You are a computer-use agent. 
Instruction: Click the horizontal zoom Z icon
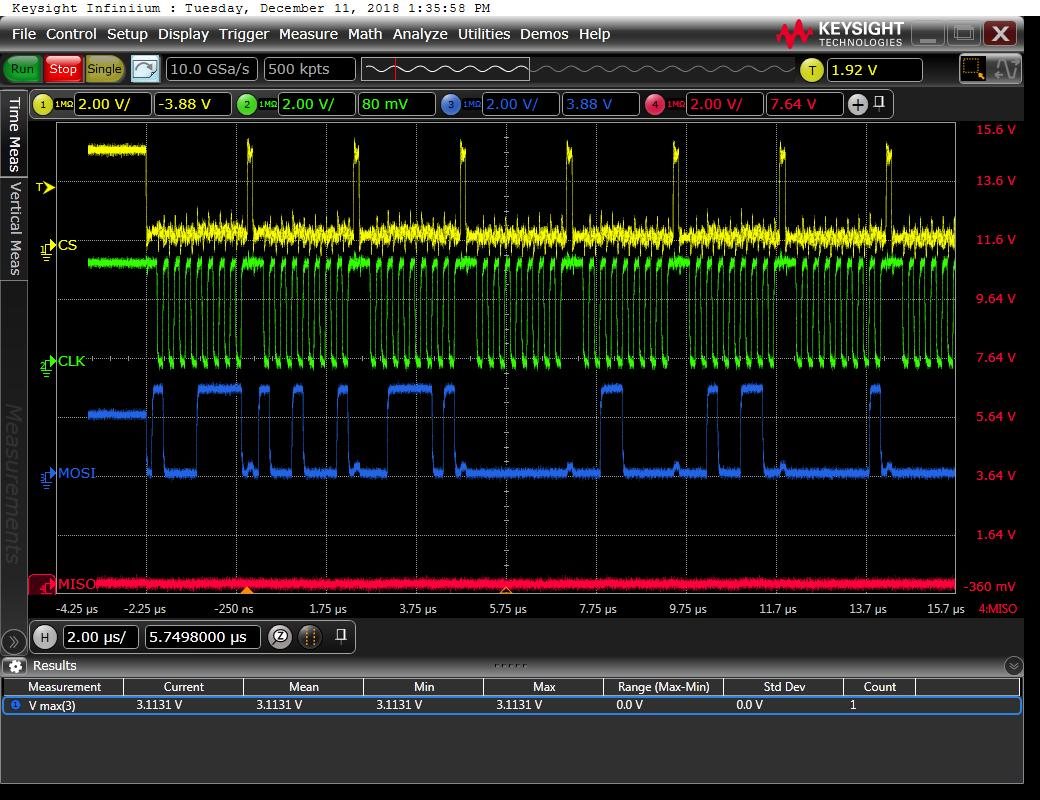(280, 637)
